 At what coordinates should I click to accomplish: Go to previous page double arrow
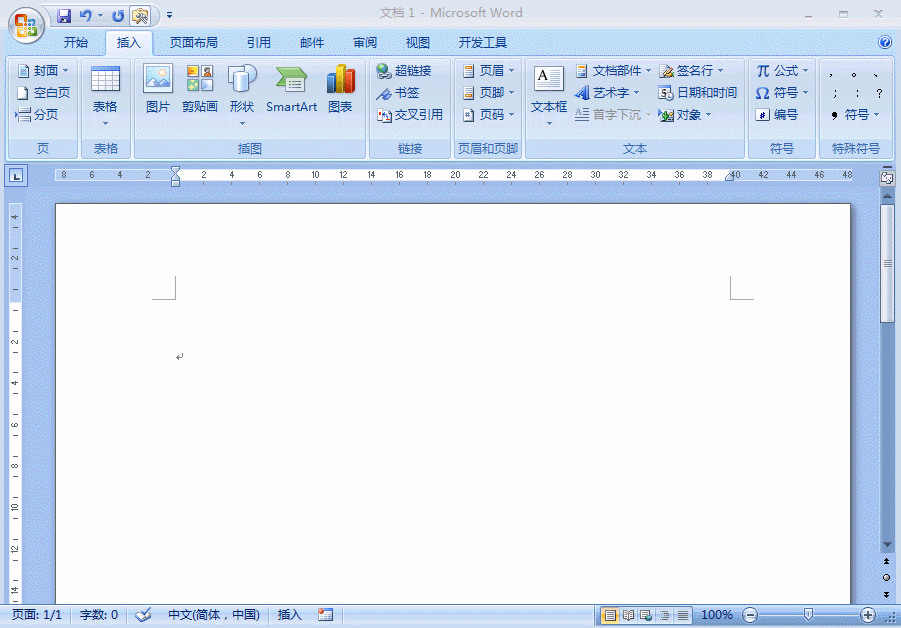pos(887,561)
